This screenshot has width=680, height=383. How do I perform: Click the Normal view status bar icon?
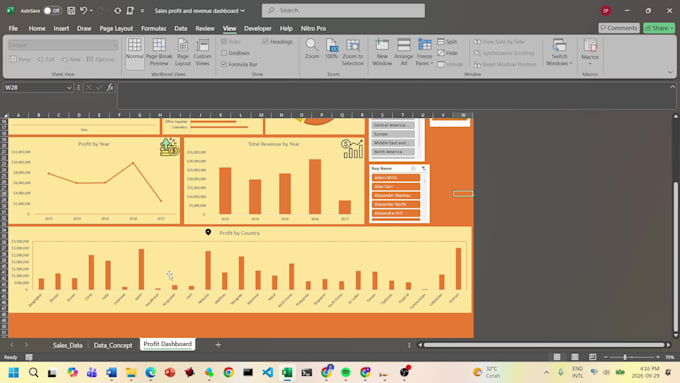point(557,357)
